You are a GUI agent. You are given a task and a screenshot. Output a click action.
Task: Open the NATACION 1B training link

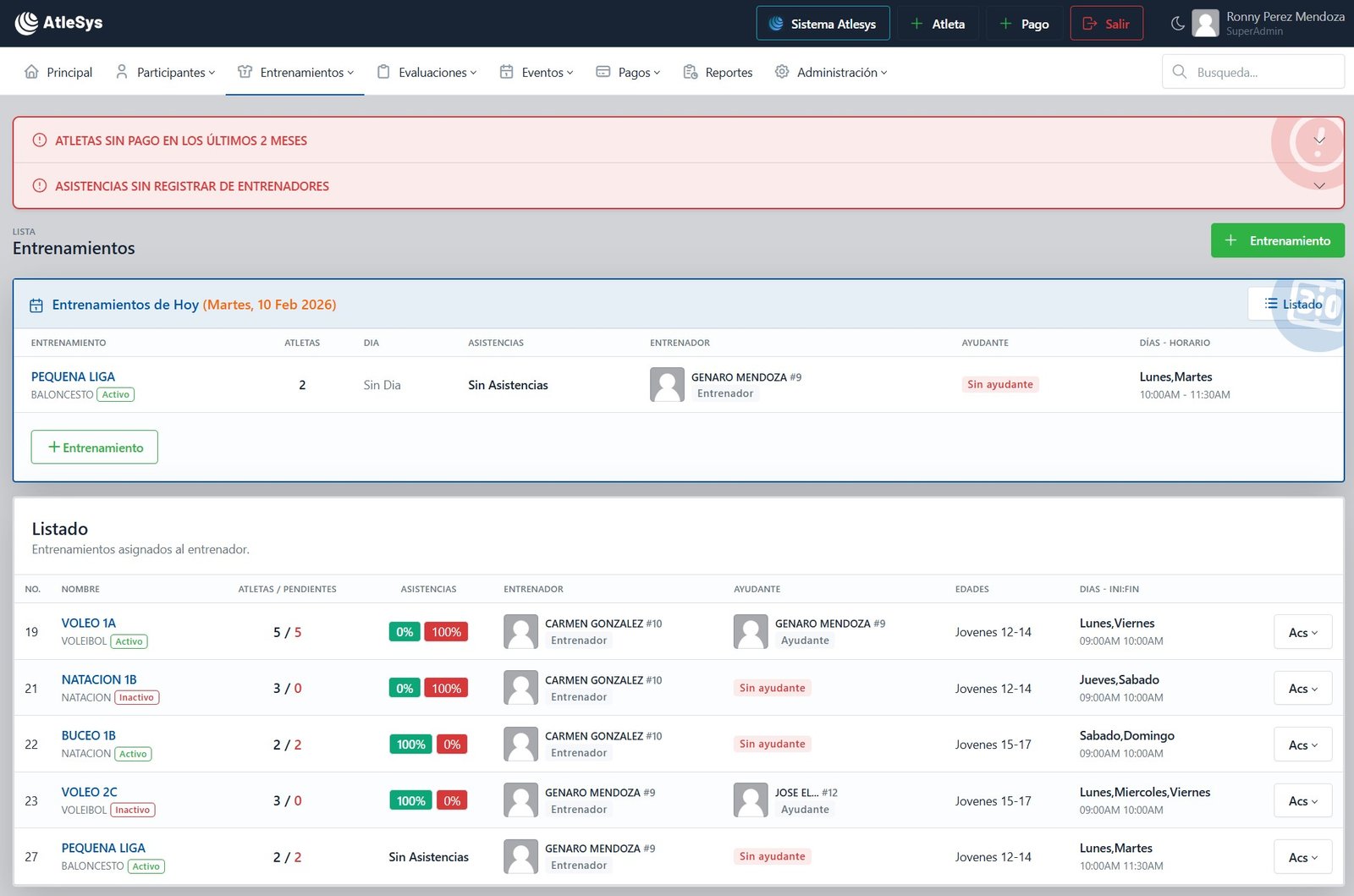(99, 679)
